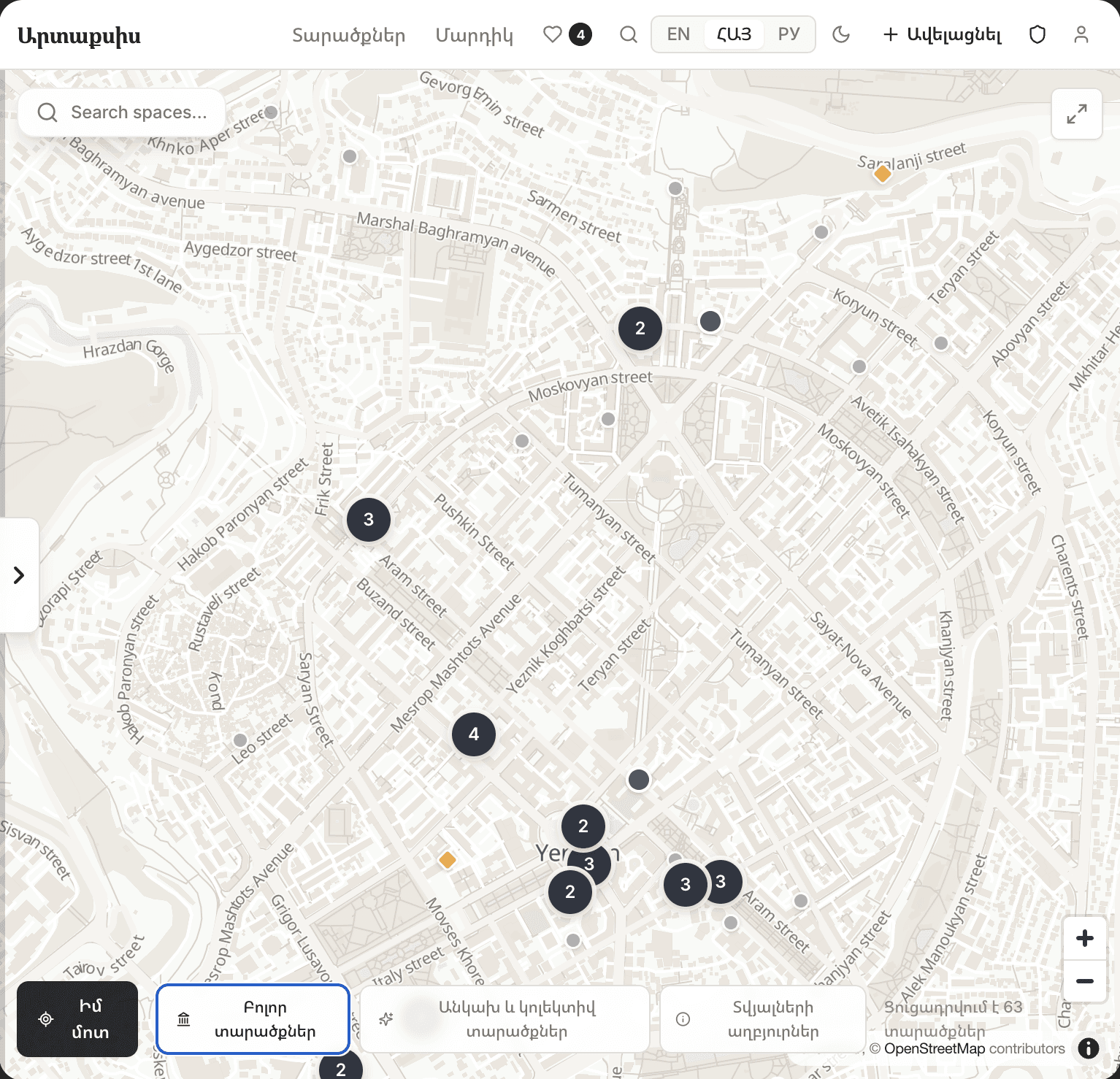Zoom in the map with the plus button
This screenshot has height=1079, width=1120.
1085,938
